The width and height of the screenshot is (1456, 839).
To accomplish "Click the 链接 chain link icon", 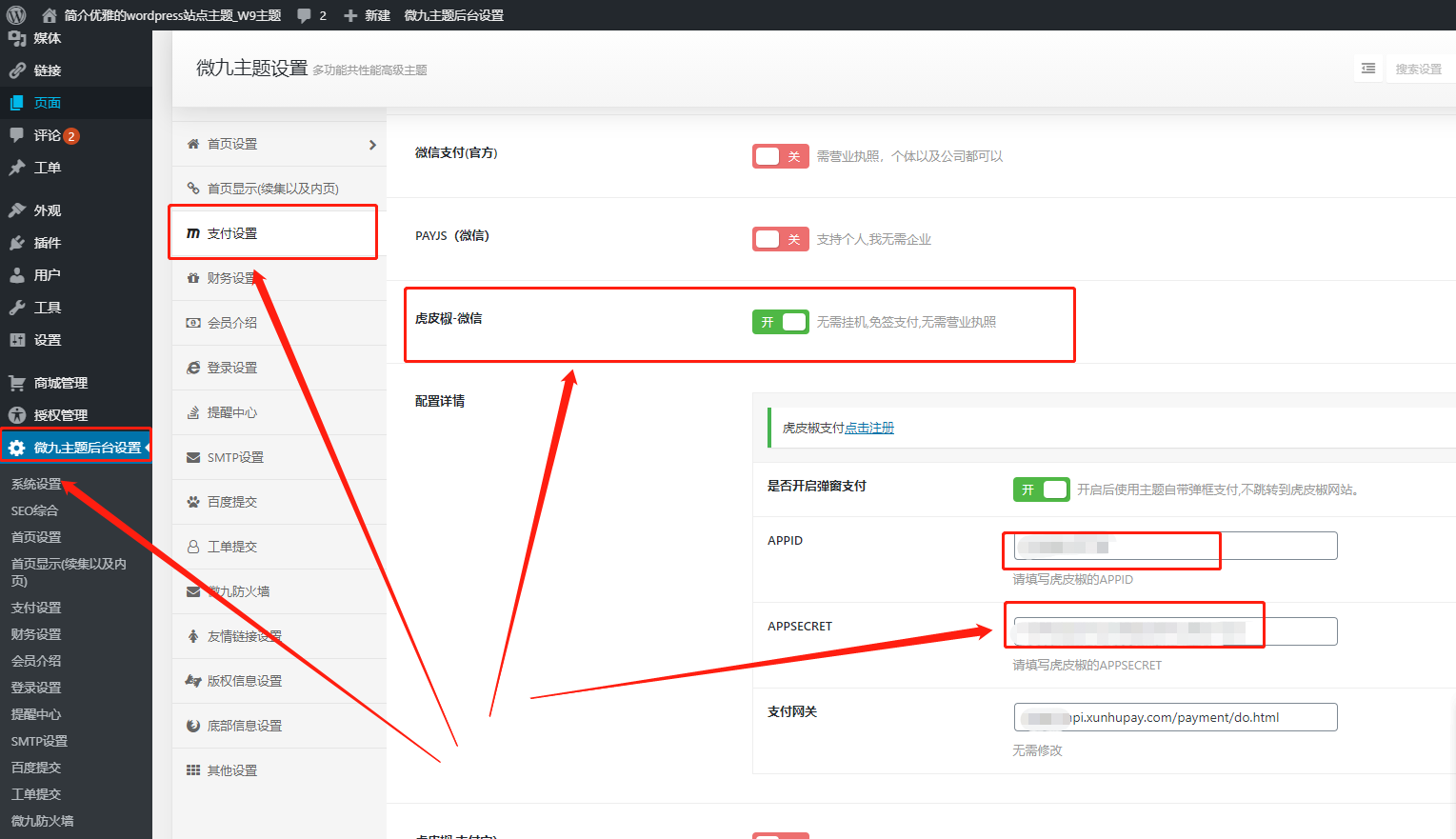I will pos(16,70).
